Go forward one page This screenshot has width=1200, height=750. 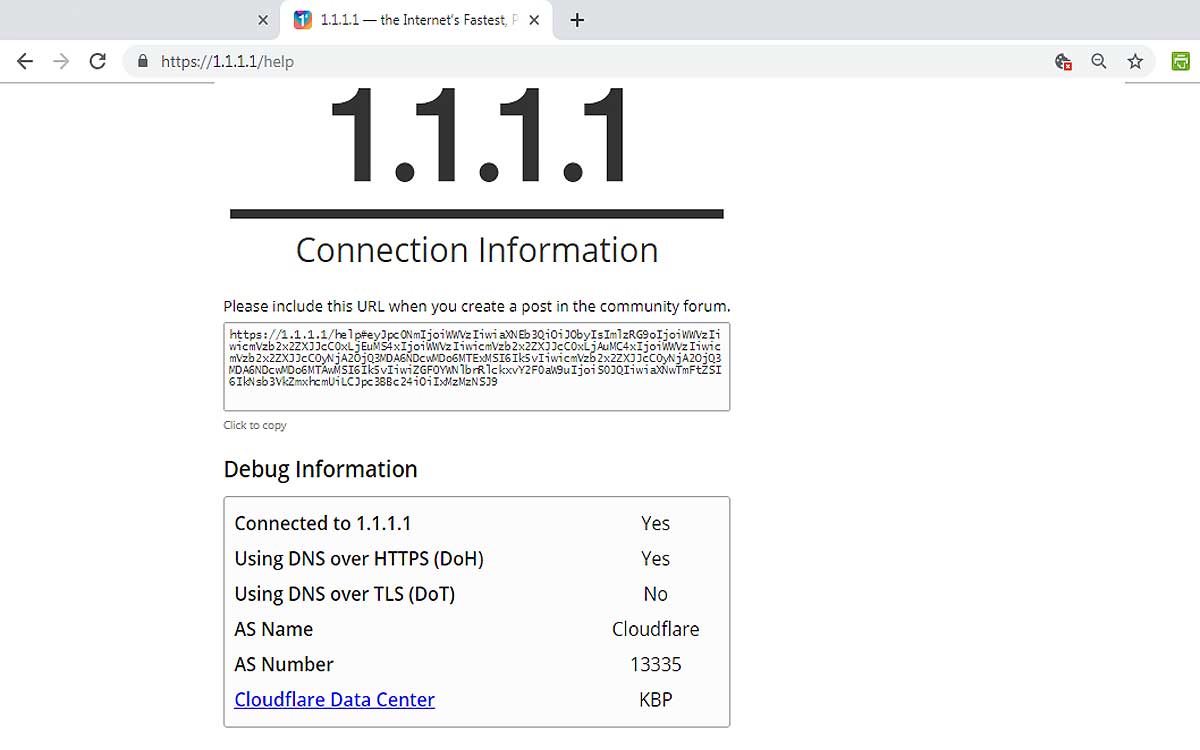click(x=61, y=61)
